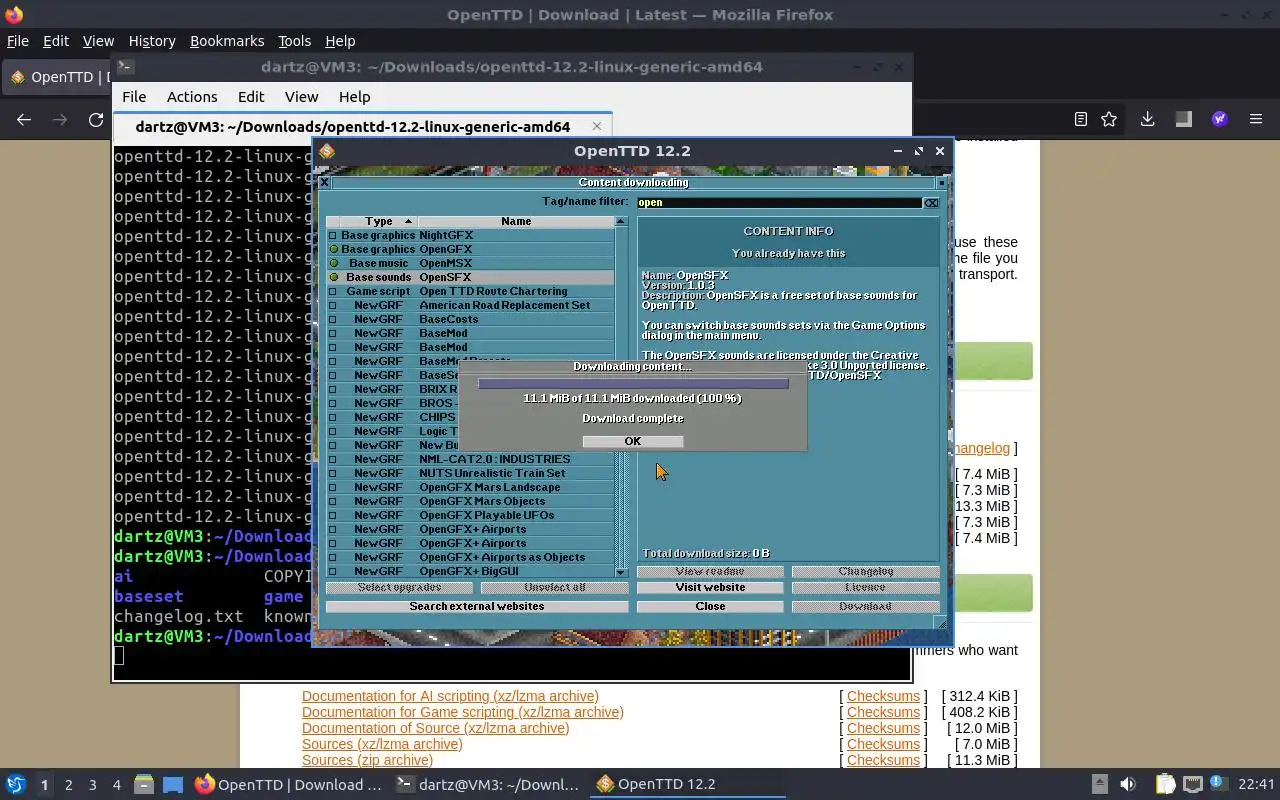Open Firefox Bookmarks menu
Image resolution: width=1280 pixels, height=800 pixels.
click(x=227, y=41)
